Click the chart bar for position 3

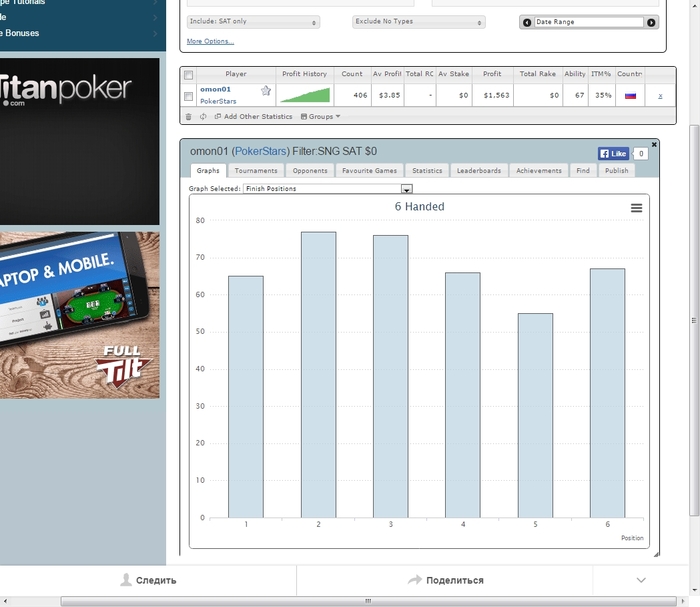(391, 377)
